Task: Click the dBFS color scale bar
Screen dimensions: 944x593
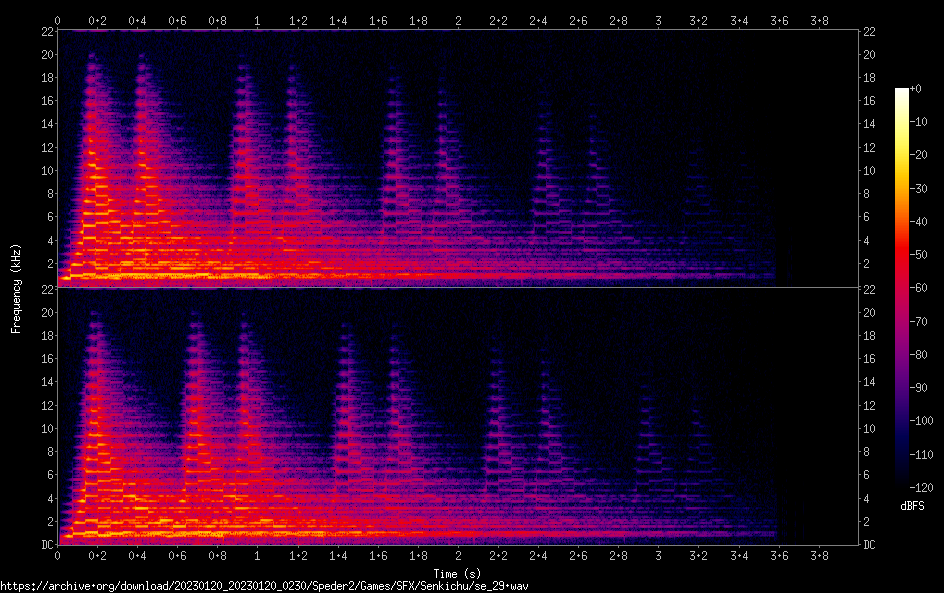Action: (x=902, y=290)
